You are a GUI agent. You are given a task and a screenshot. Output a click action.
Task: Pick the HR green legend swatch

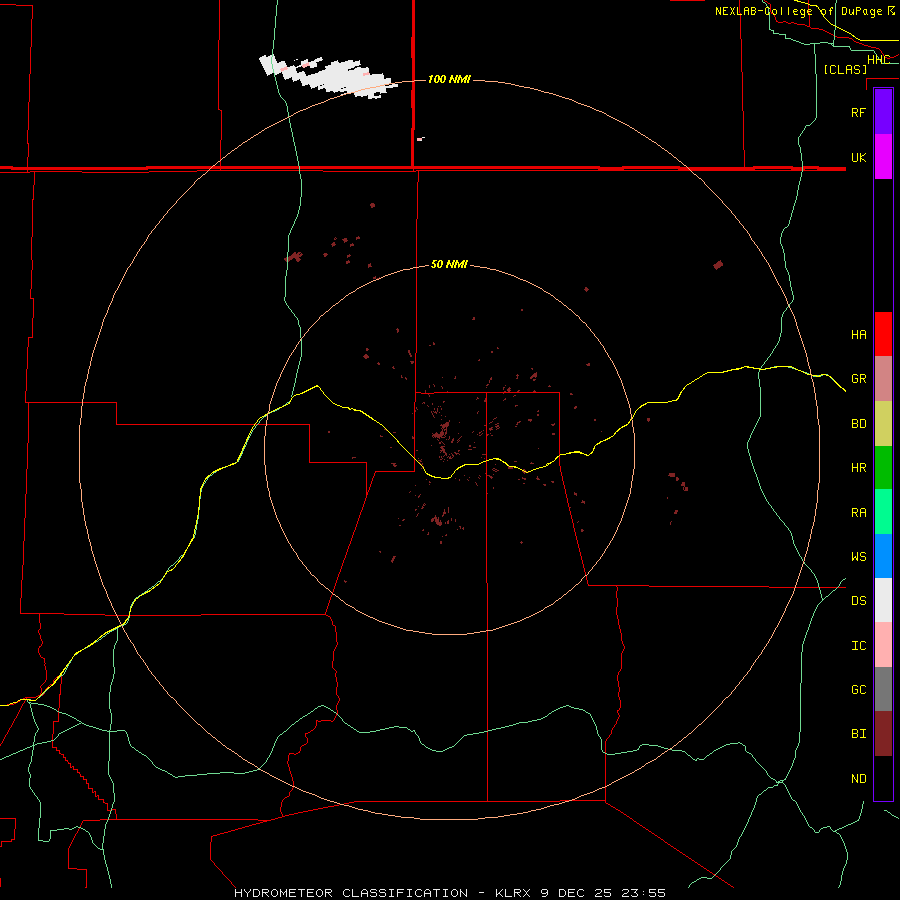coord(883,468)
